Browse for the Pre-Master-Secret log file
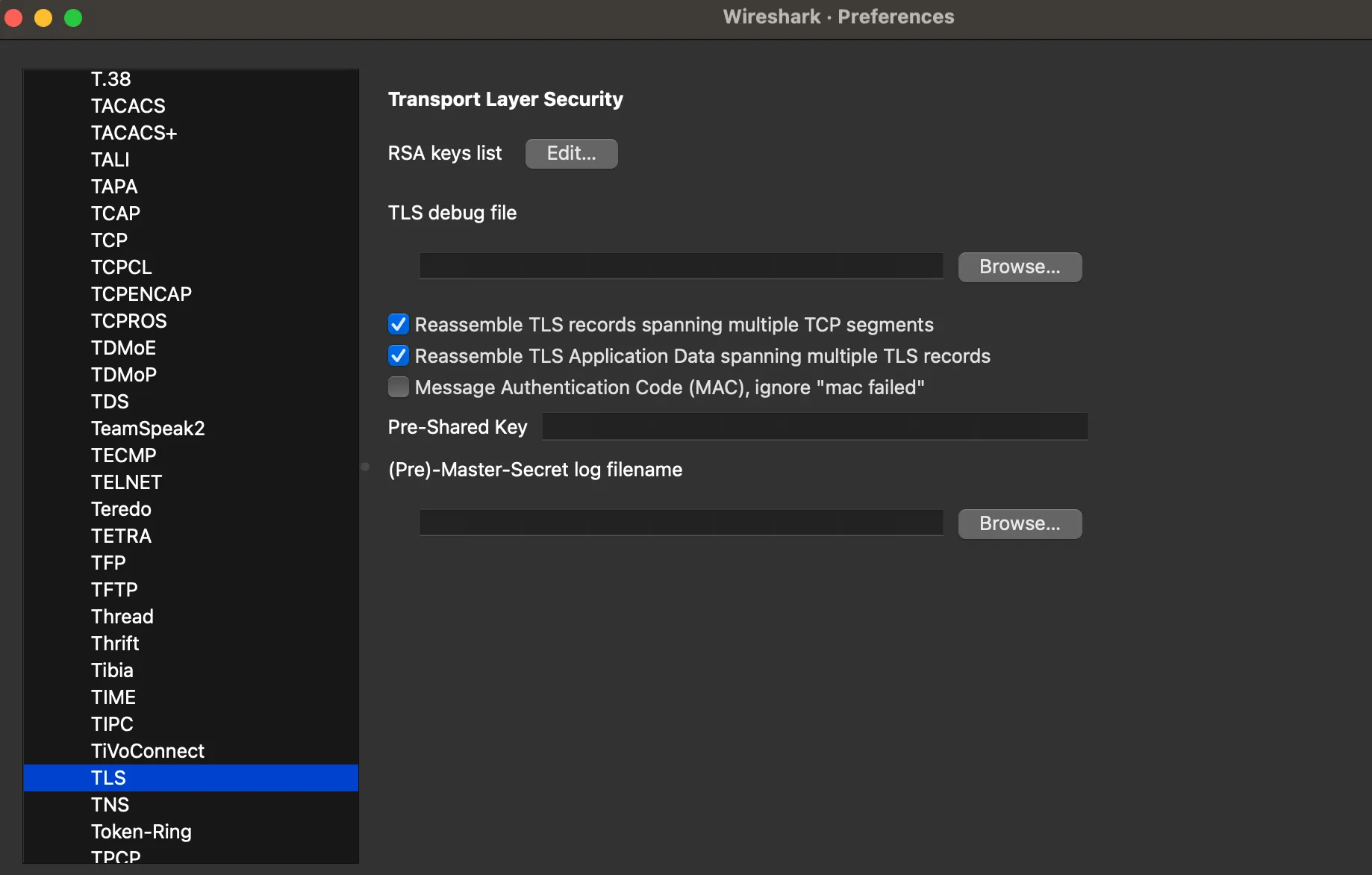The image size is (1372, 875). 1019,524
